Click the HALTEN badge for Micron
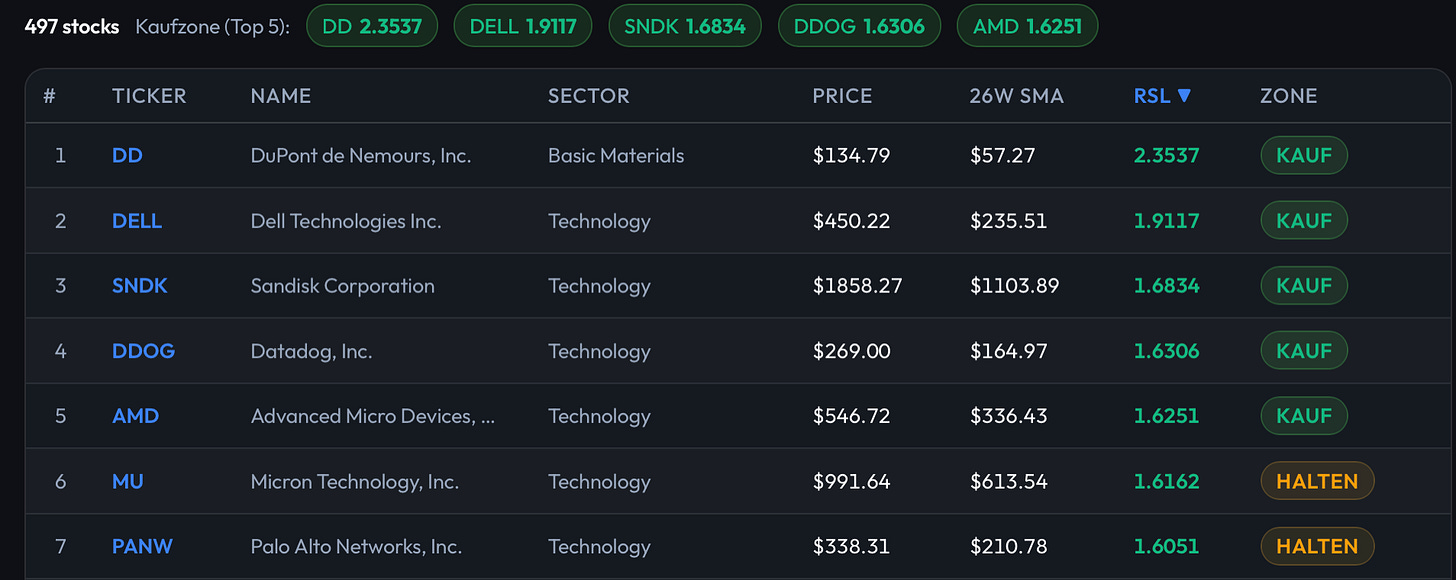1456x580 pixels. [x=1318, y=481]
